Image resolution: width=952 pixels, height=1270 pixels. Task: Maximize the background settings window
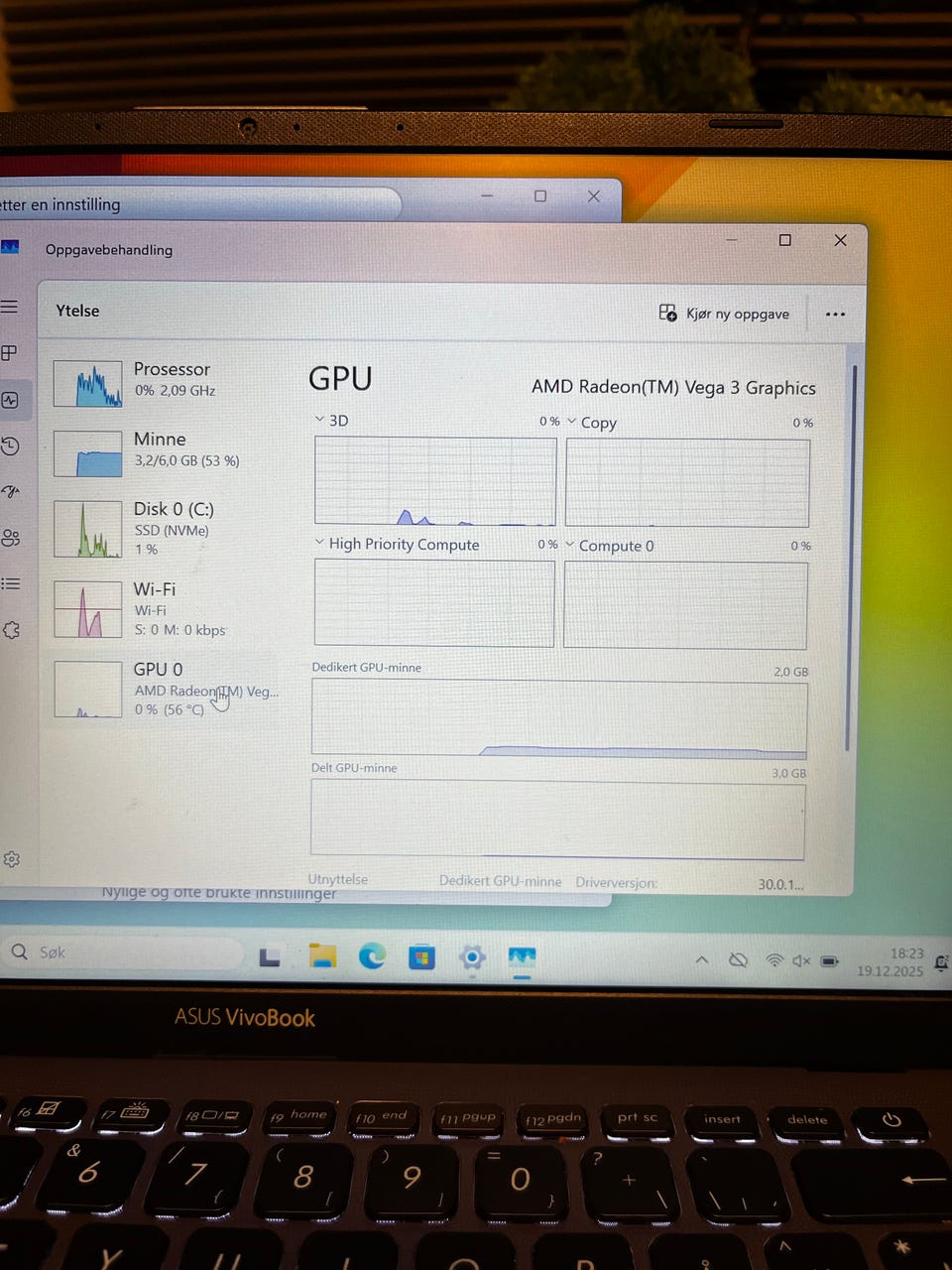(540, 195)
